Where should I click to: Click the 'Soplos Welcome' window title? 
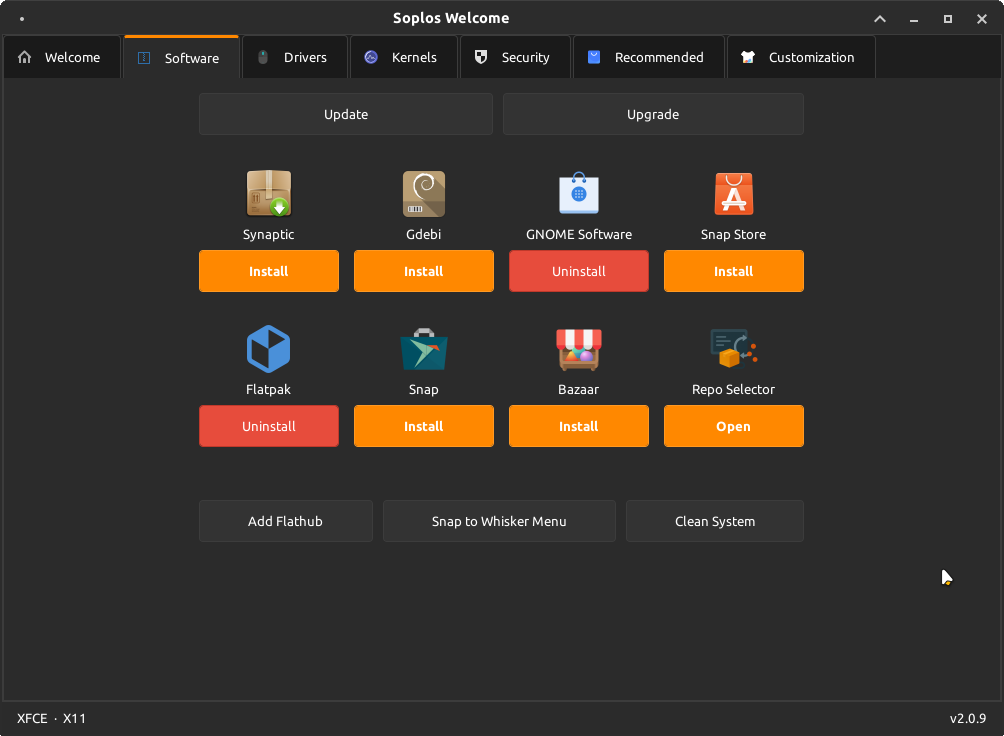coord(451,18)
